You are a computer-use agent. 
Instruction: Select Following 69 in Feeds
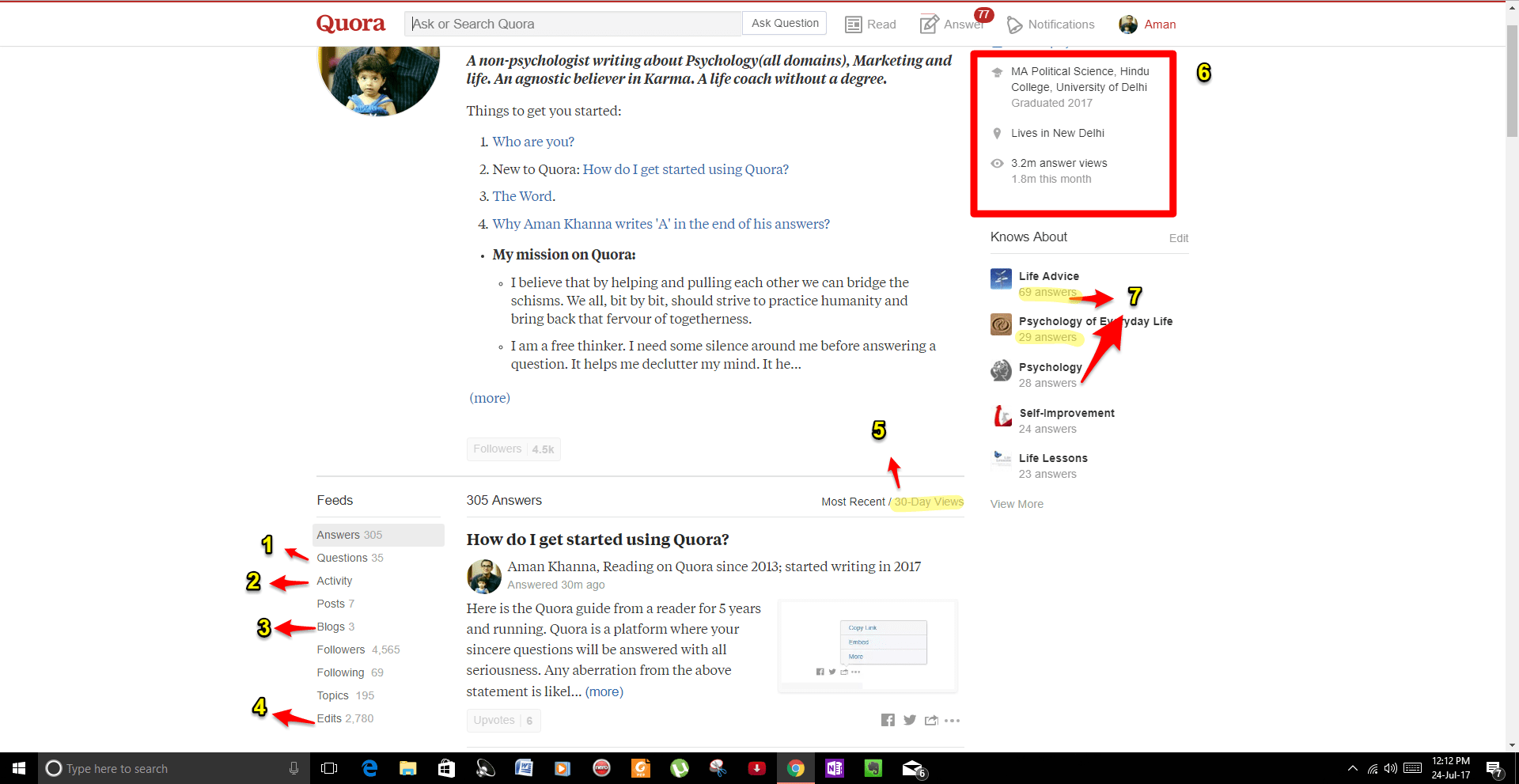pyautogui.click(x=350, y=672)
